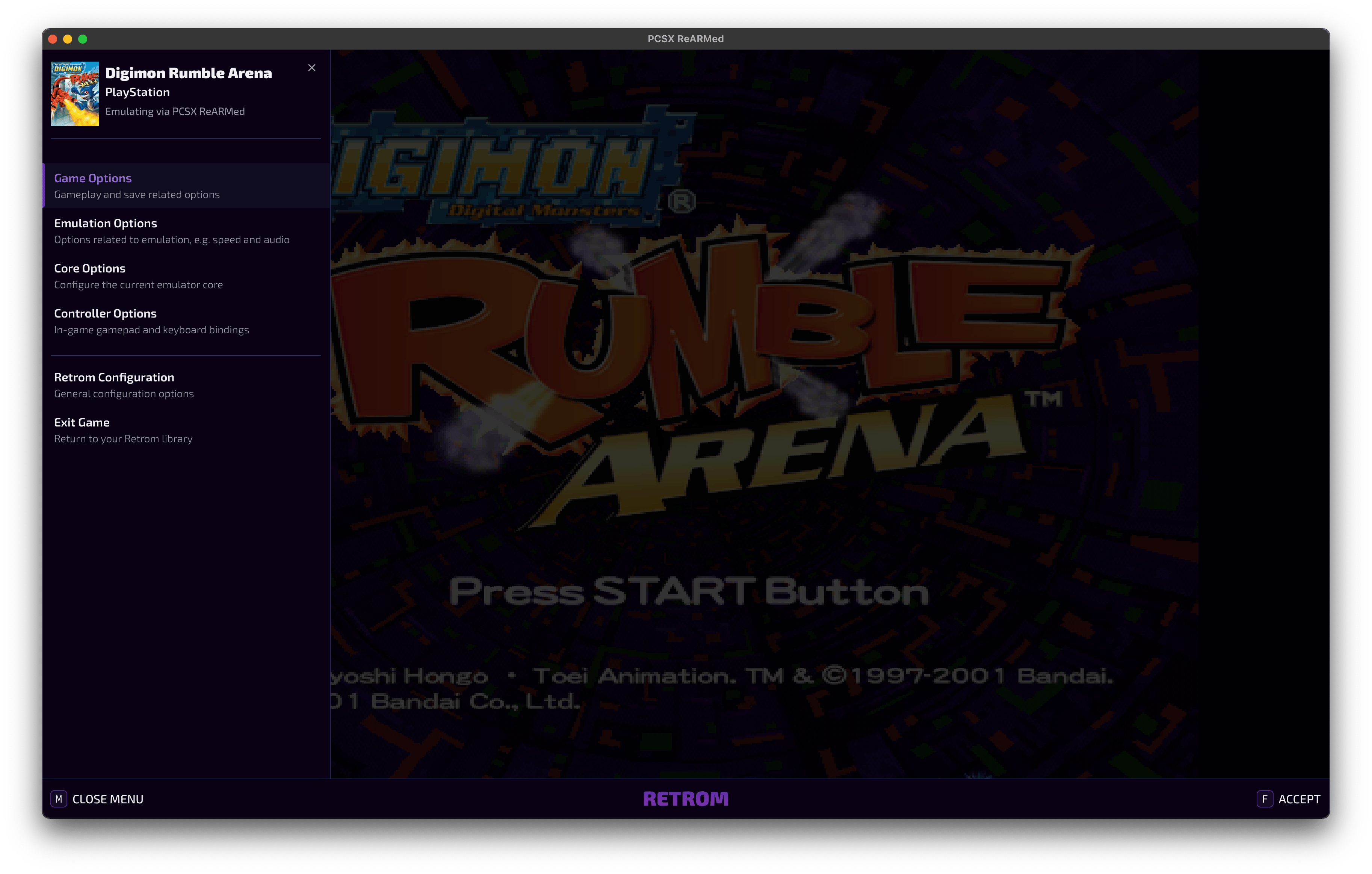Click the PlayStation platform label
The width and height of the screenshot is (1372, 874).
[x=138, y=92]
